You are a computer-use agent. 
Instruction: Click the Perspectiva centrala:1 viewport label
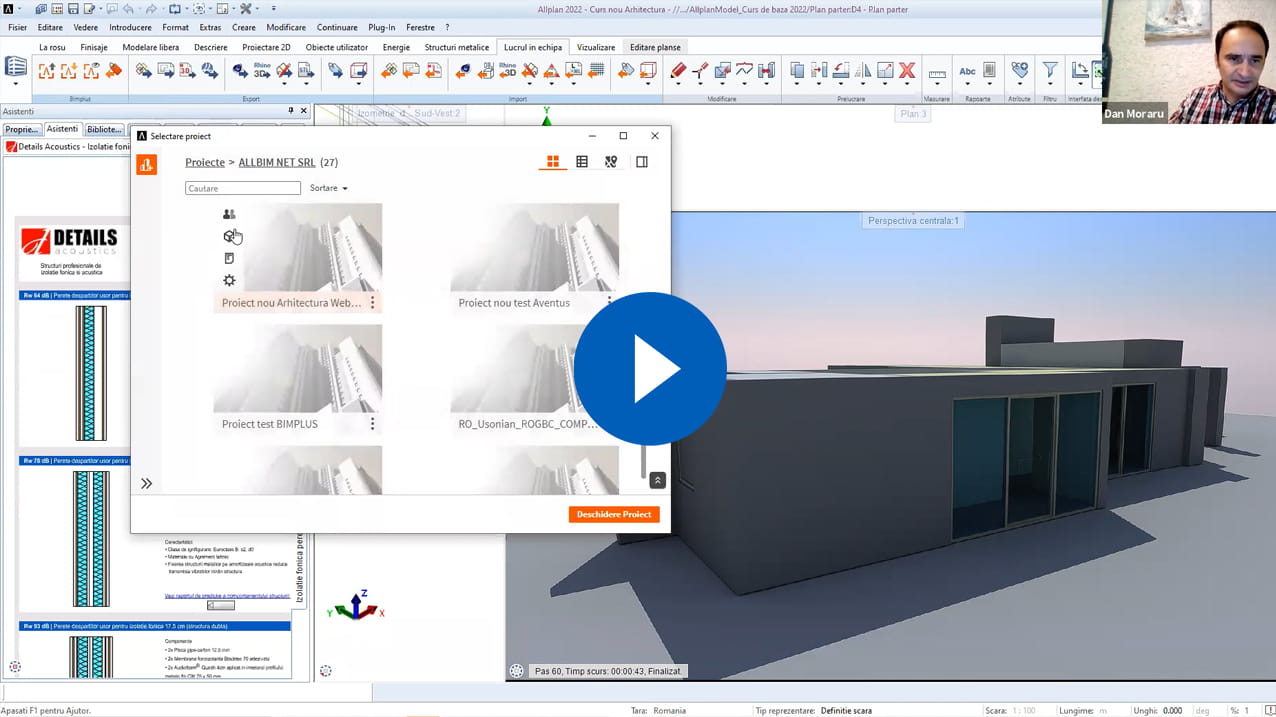tap(913, 221)
